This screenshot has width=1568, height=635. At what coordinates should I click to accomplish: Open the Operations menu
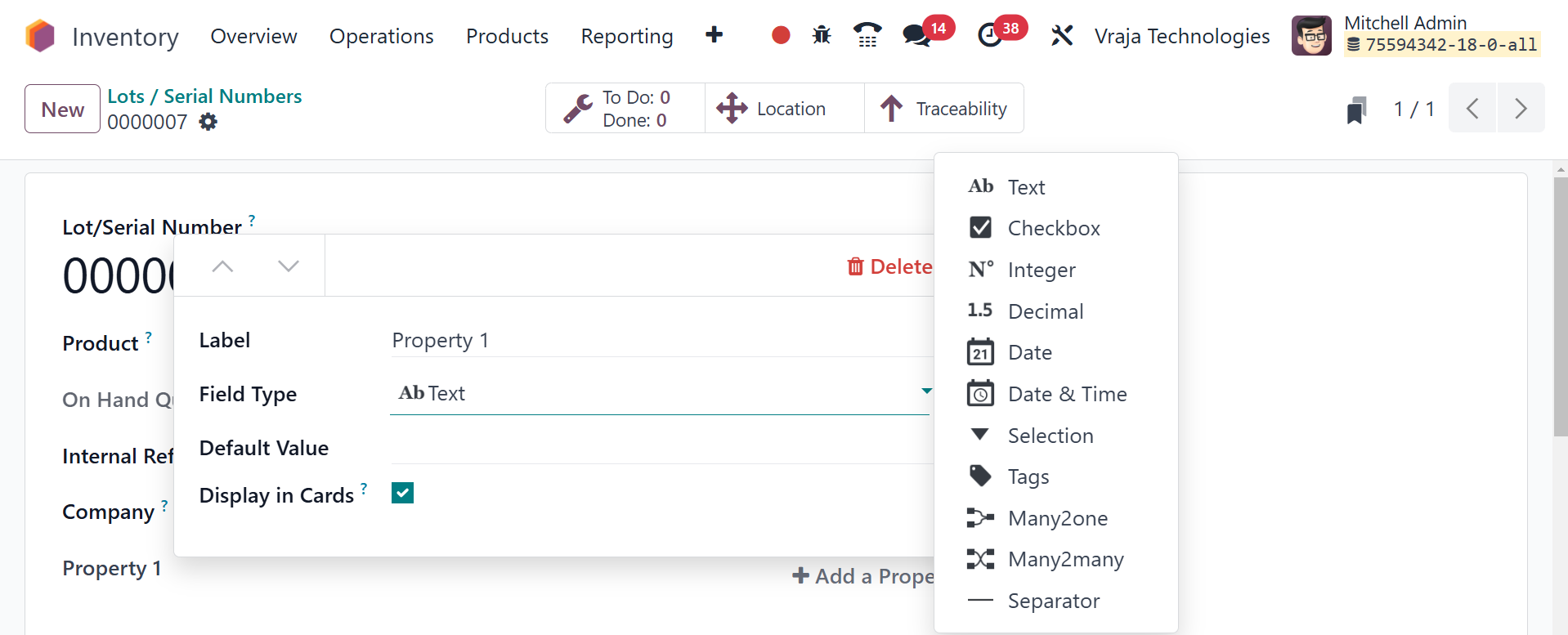pos(381,37)
